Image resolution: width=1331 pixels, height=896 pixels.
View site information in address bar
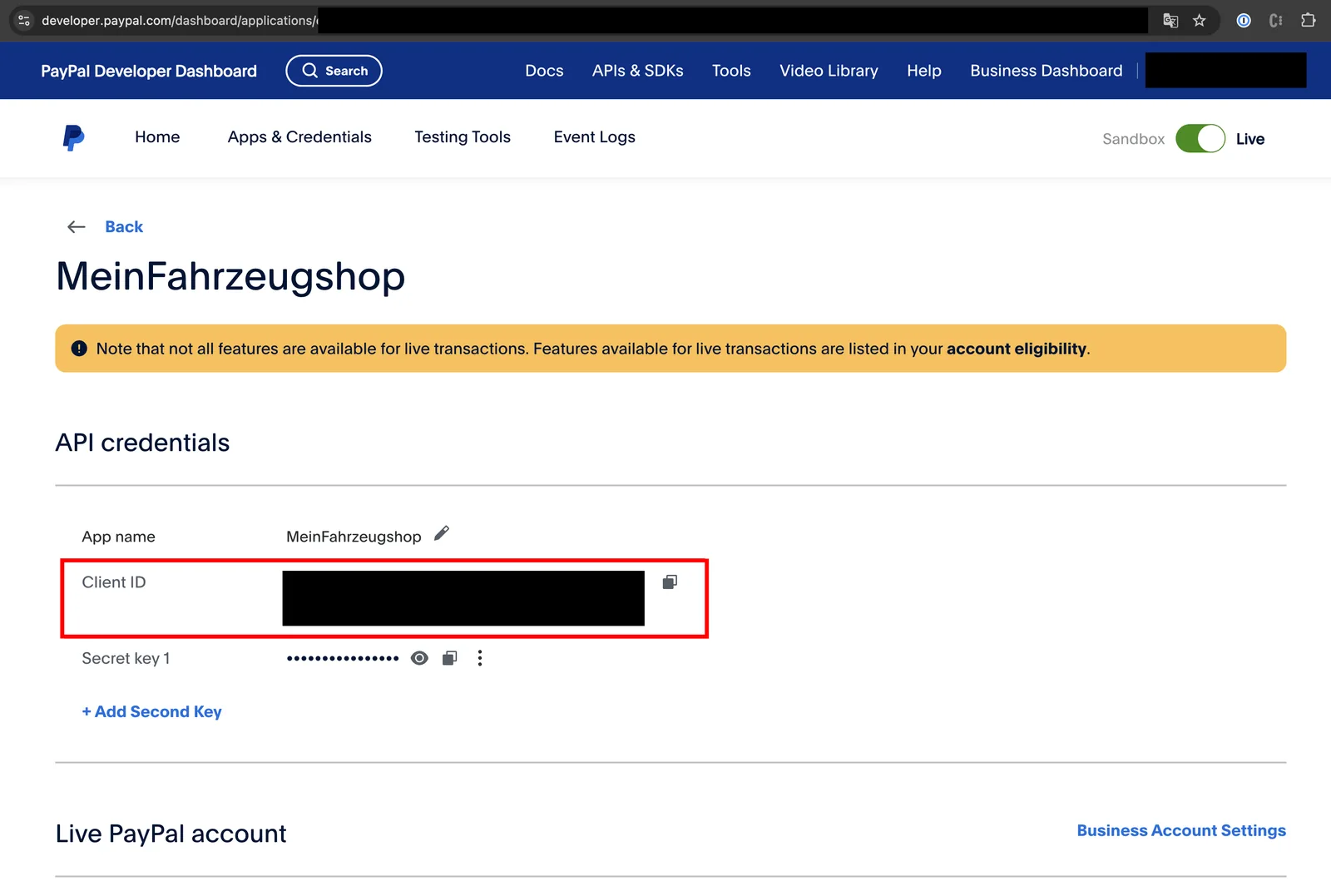(x=24, y=21)
